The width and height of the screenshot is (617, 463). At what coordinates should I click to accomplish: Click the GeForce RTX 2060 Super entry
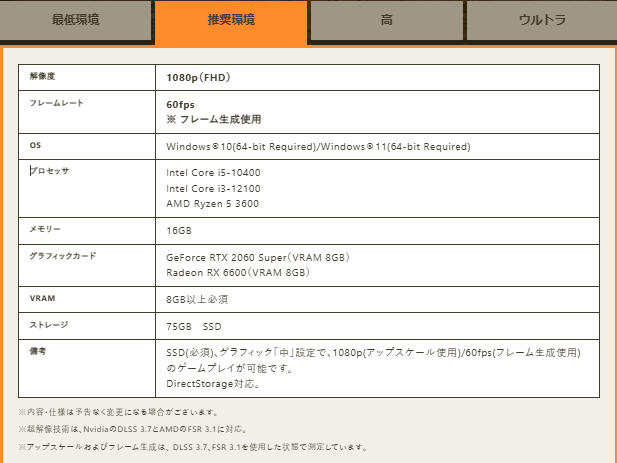pyautogui.click(x=258, y=257)
